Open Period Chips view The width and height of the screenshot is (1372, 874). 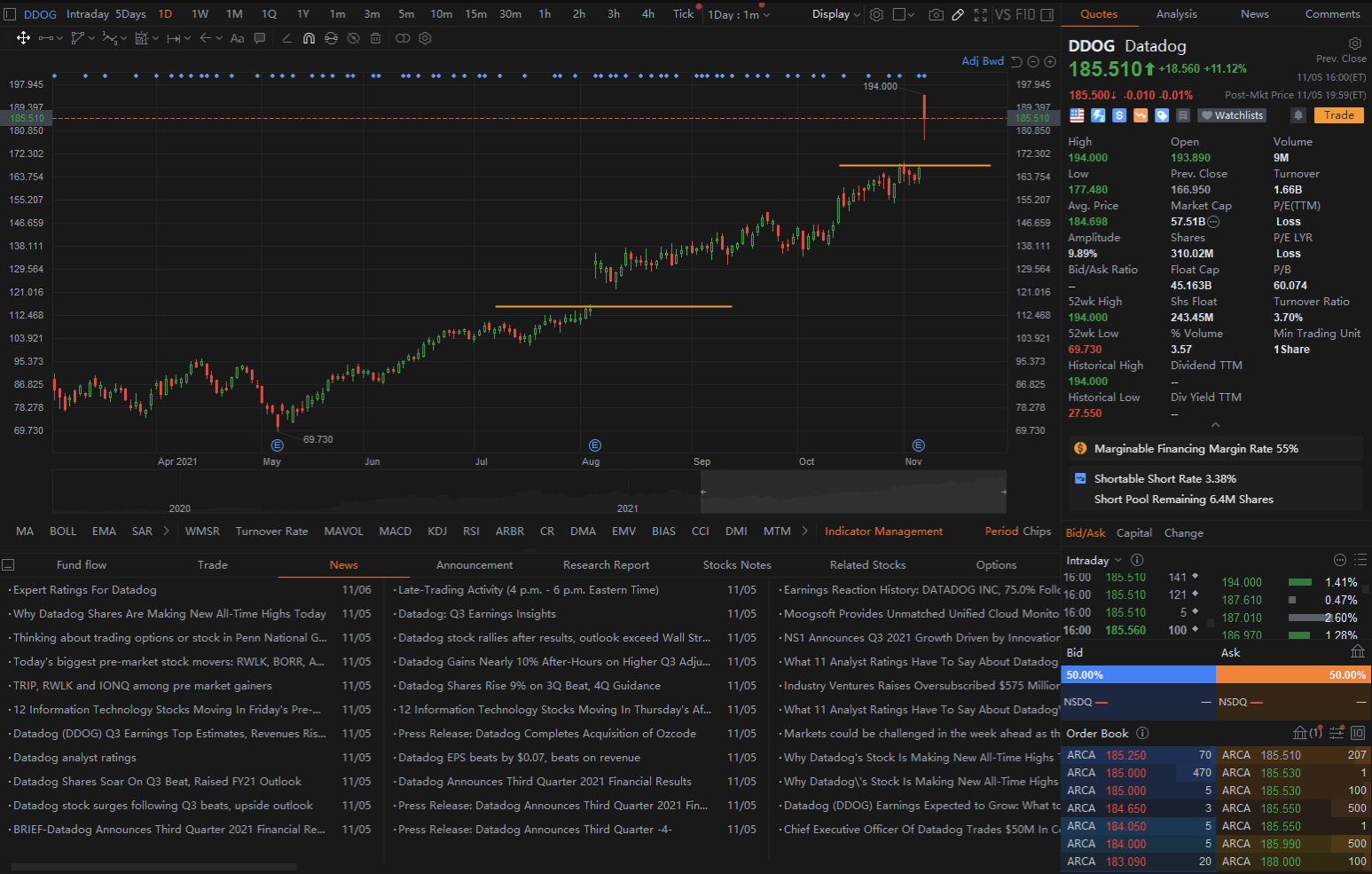pyautogui.click(x=1018, y=531)
